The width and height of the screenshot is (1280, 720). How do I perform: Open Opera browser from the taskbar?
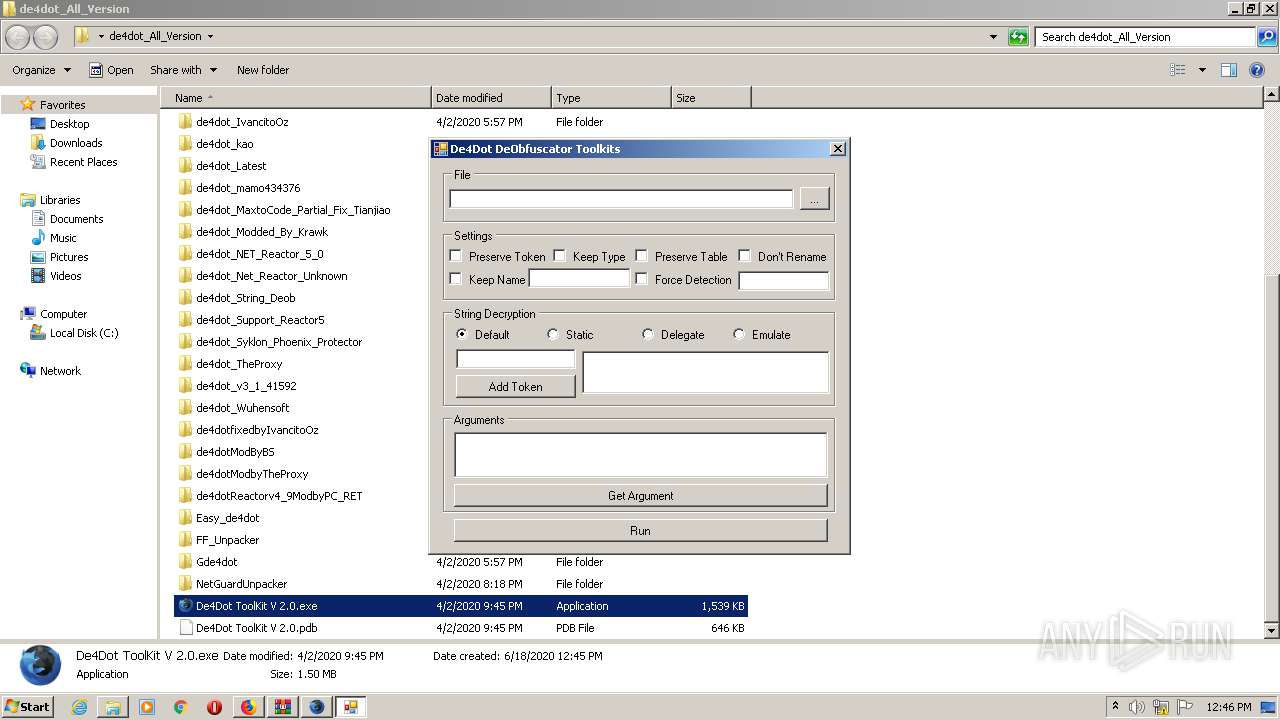pos(215,707)
